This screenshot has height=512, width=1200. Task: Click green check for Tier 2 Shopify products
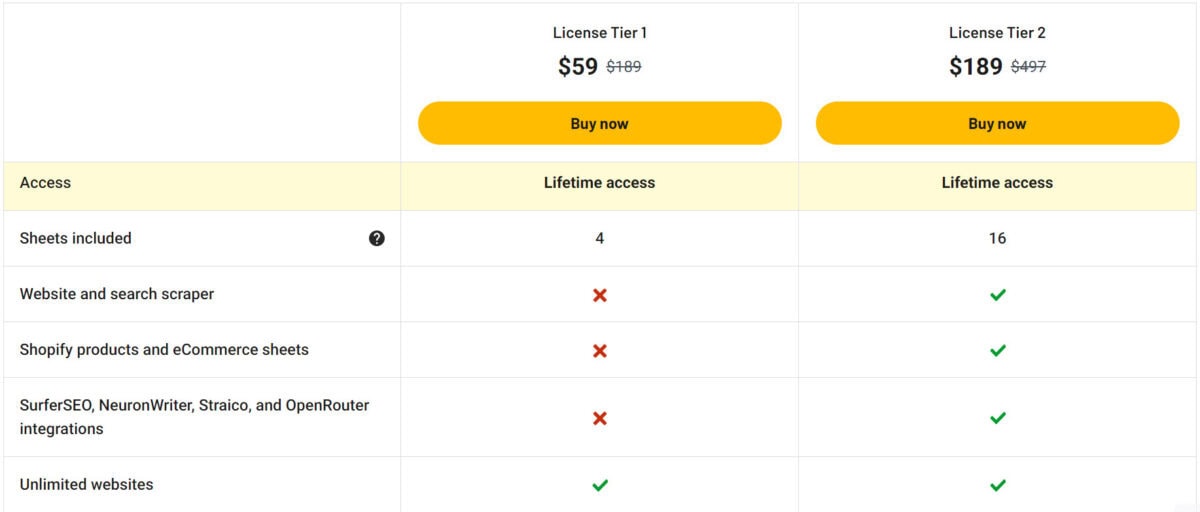tap(998, 351)
